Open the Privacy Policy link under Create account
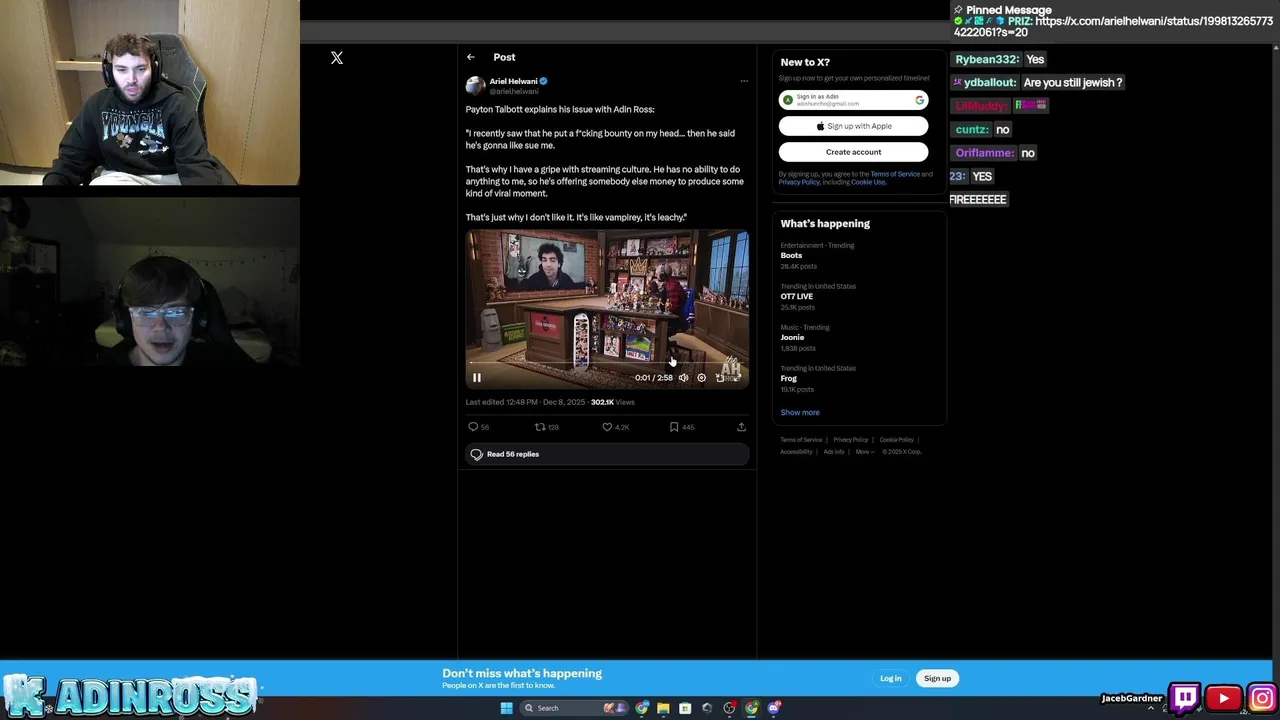Screen dimensions: 1280x720 [x=799, y=182]
